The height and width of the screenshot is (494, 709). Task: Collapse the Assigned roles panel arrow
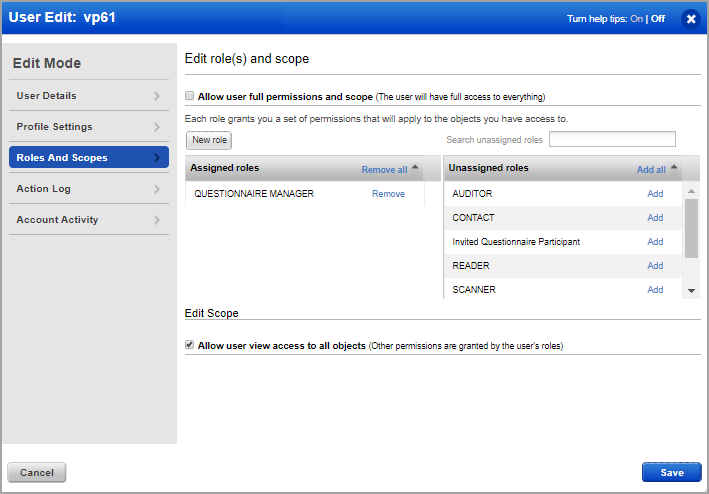click(416, 168)
